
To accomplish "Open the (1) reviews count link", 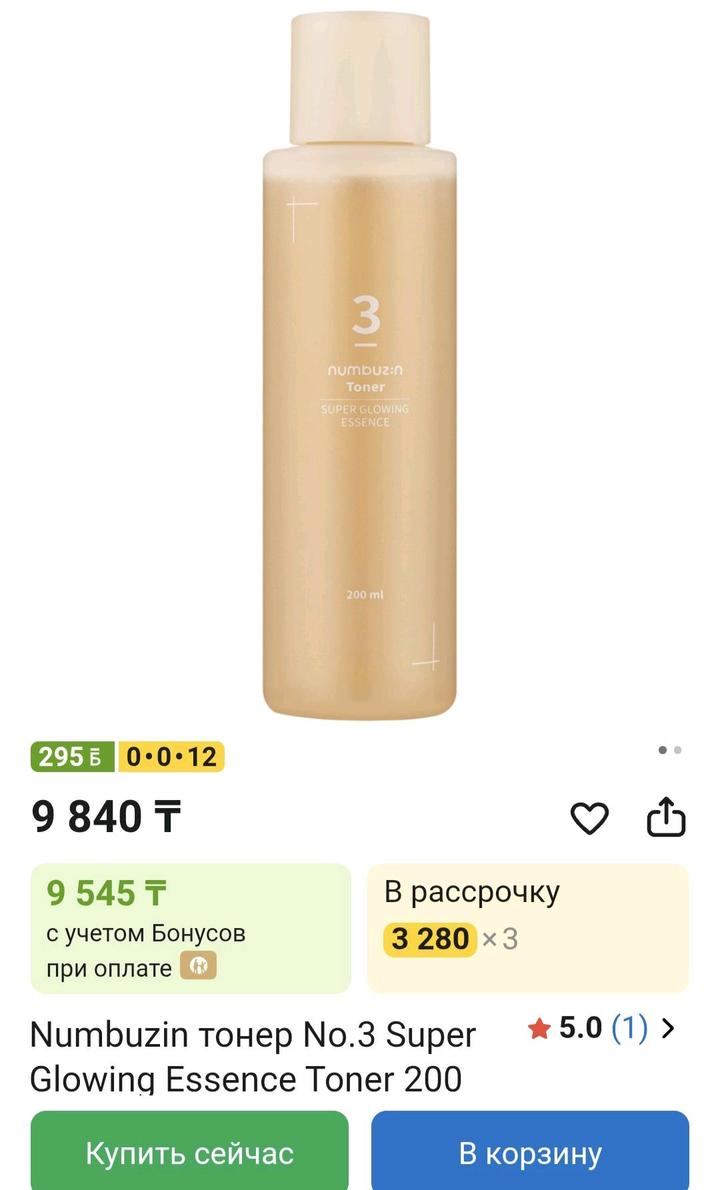I will click(x=629, y=1029).
